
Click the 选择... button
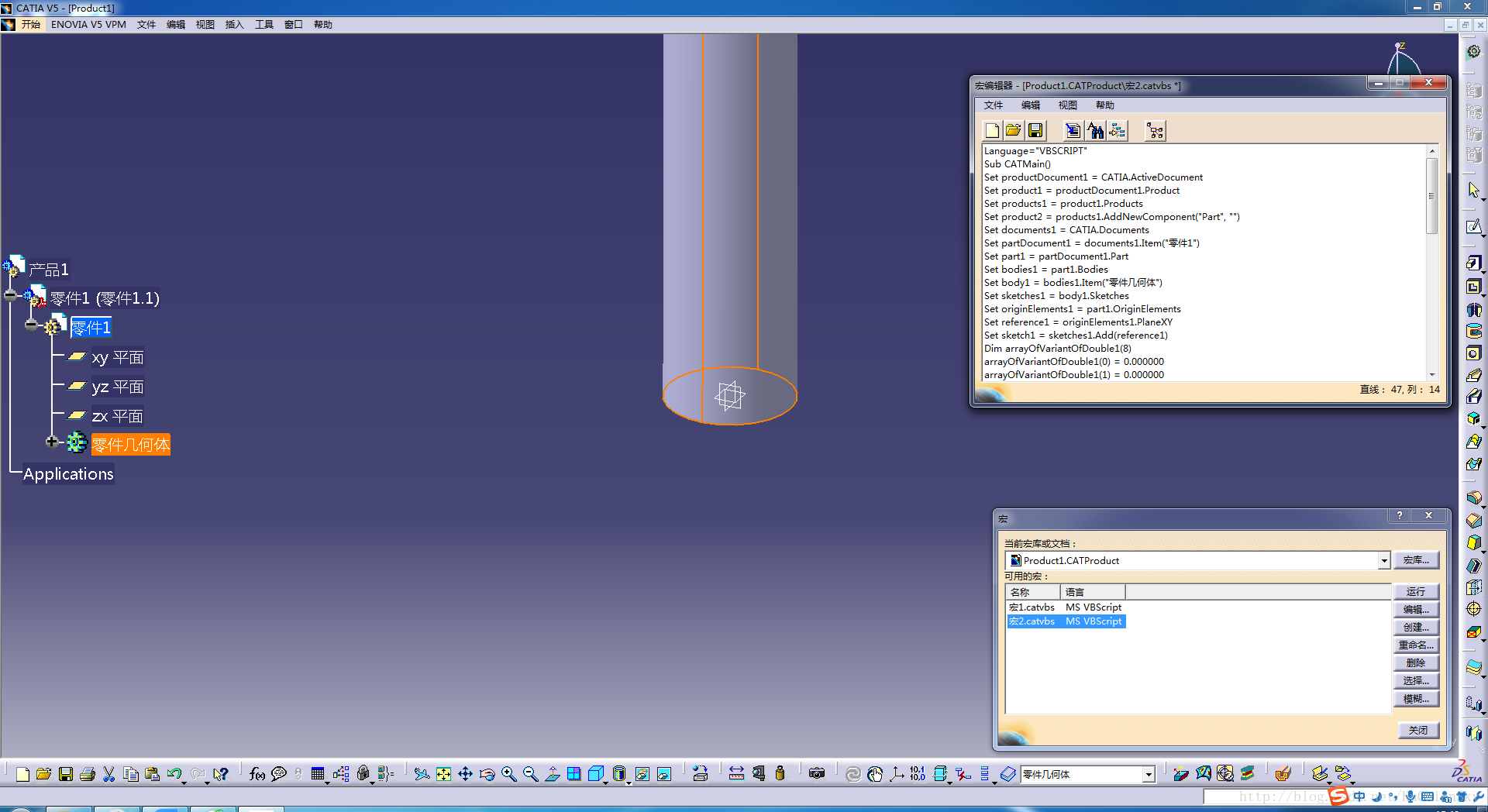(x=1416, y=680)
